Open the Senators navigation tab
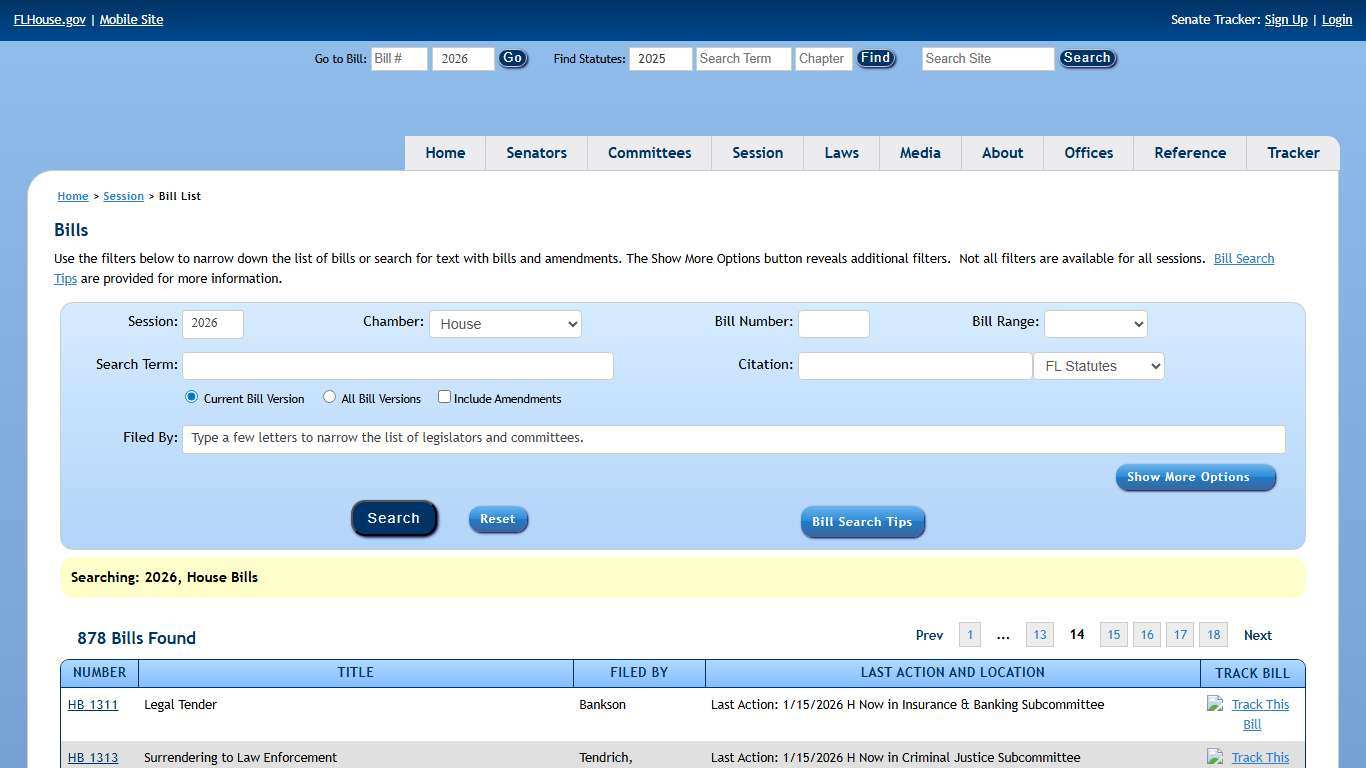 (536, 153)
